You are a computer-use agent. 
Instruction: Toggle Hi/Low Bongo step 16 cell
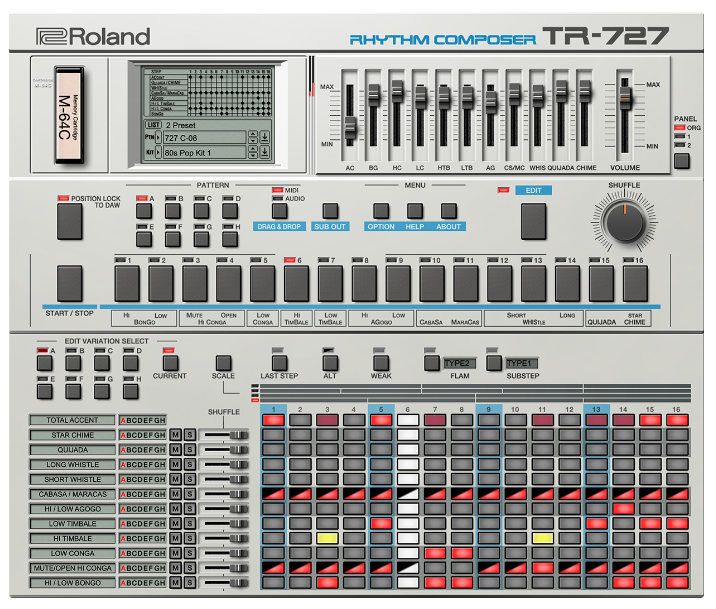(677, 583)
